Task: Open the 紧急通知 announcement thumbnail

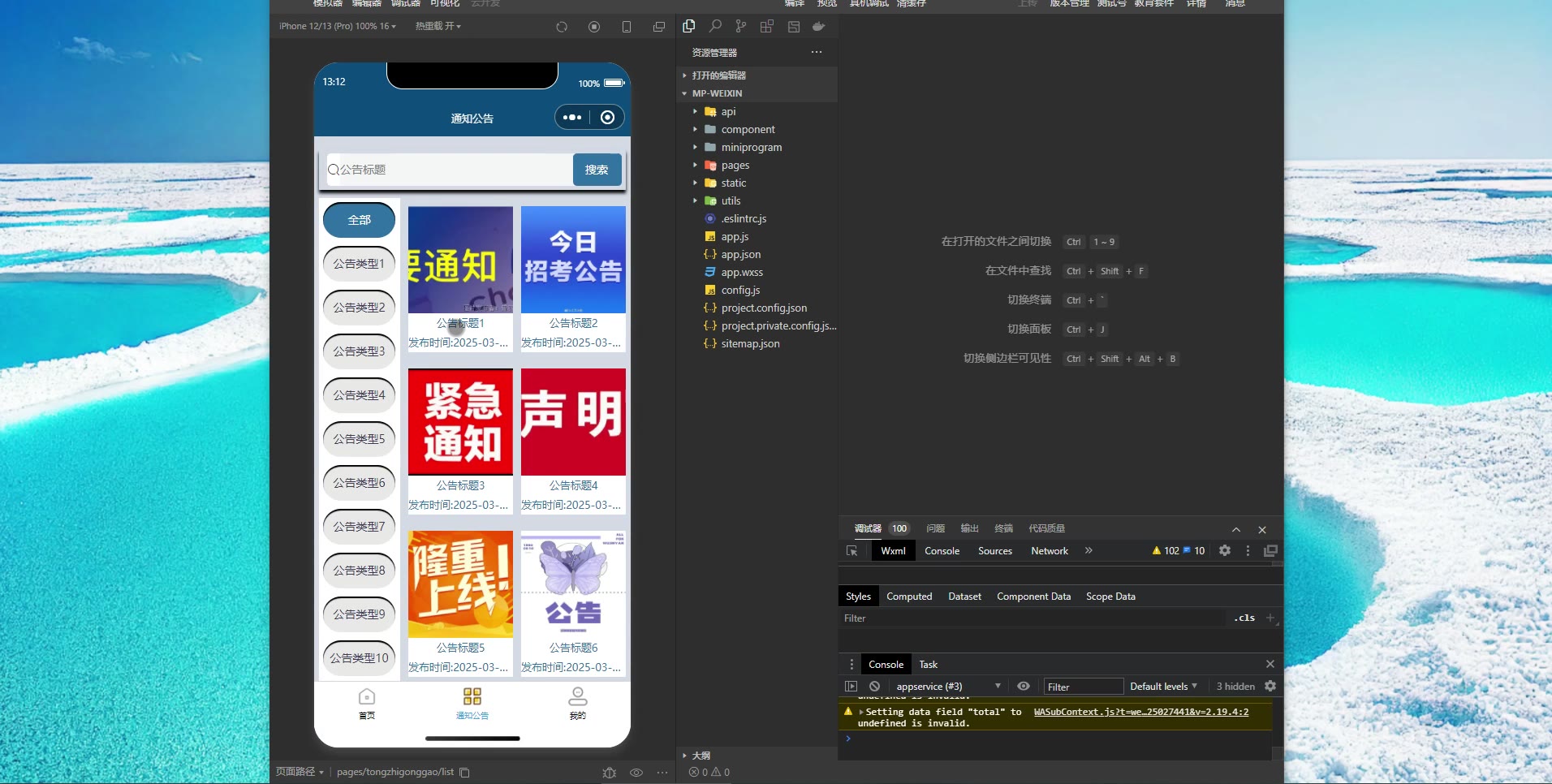Action: [460, 422]
